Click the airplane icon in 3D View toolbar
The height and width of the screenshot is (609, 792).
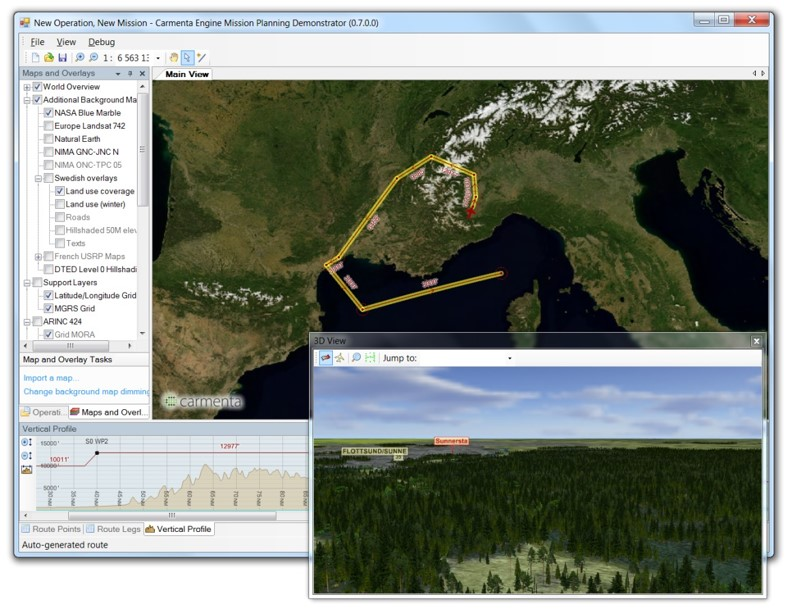point(339,358)
